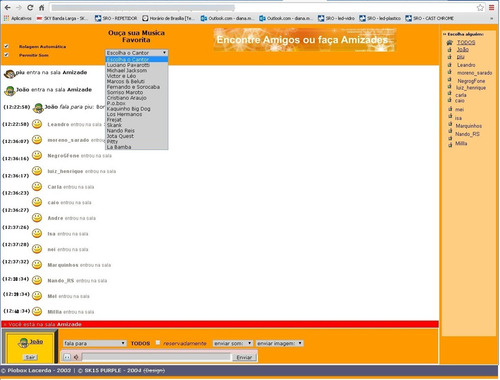Image resolution: width=500 pixels, height=380 pixels.
Task: Select João in the user list
Action: pyautogui.click(x=463, y=49)
